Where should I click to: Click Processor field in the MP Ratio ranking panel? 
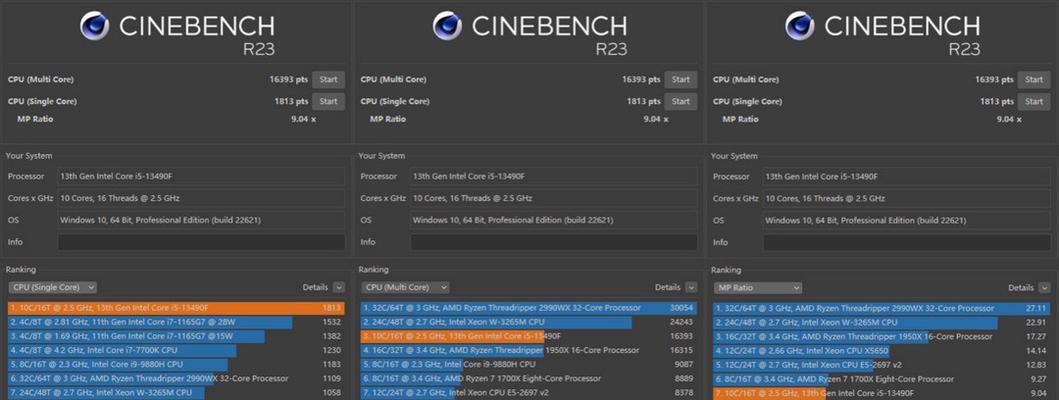point(906,176)
